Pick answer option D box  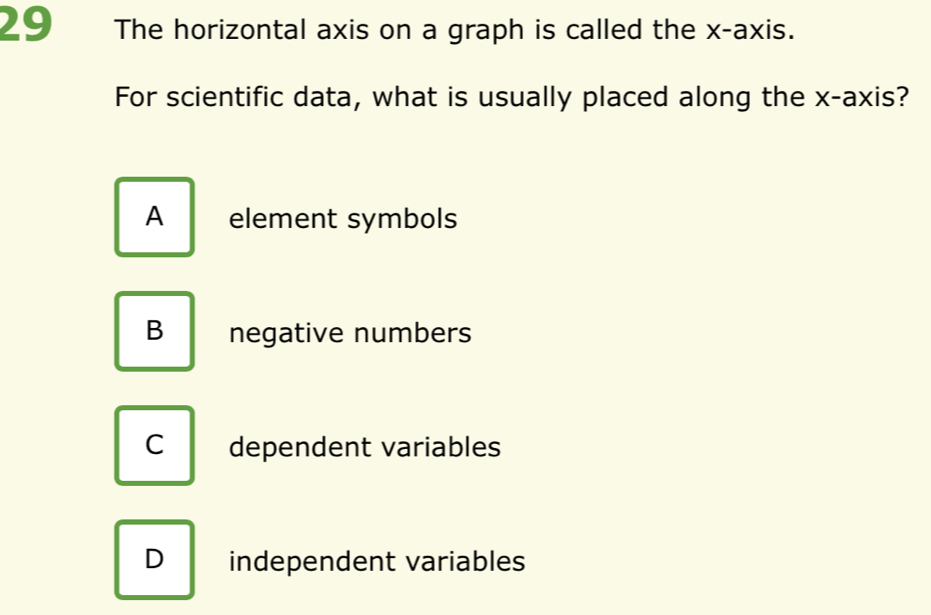click(x=154, y=560)
